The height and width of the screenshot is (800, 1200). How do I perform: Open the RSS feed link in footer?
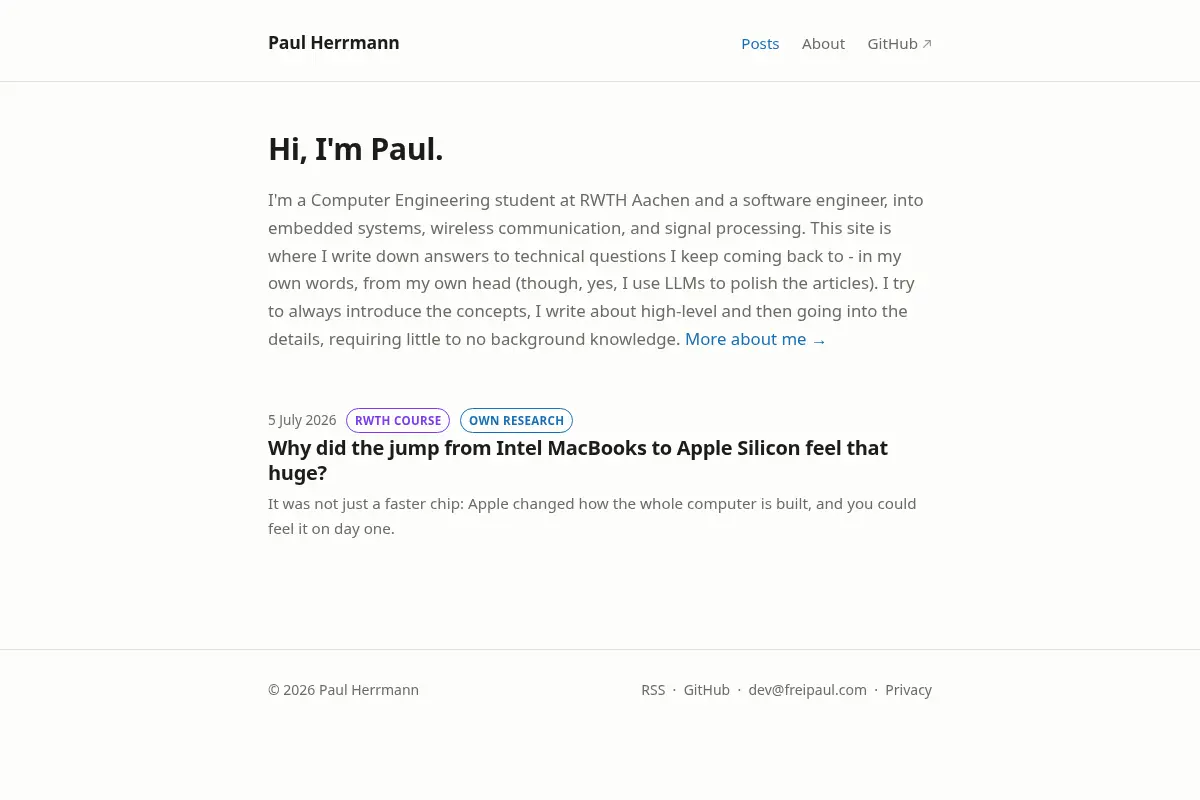653,690
